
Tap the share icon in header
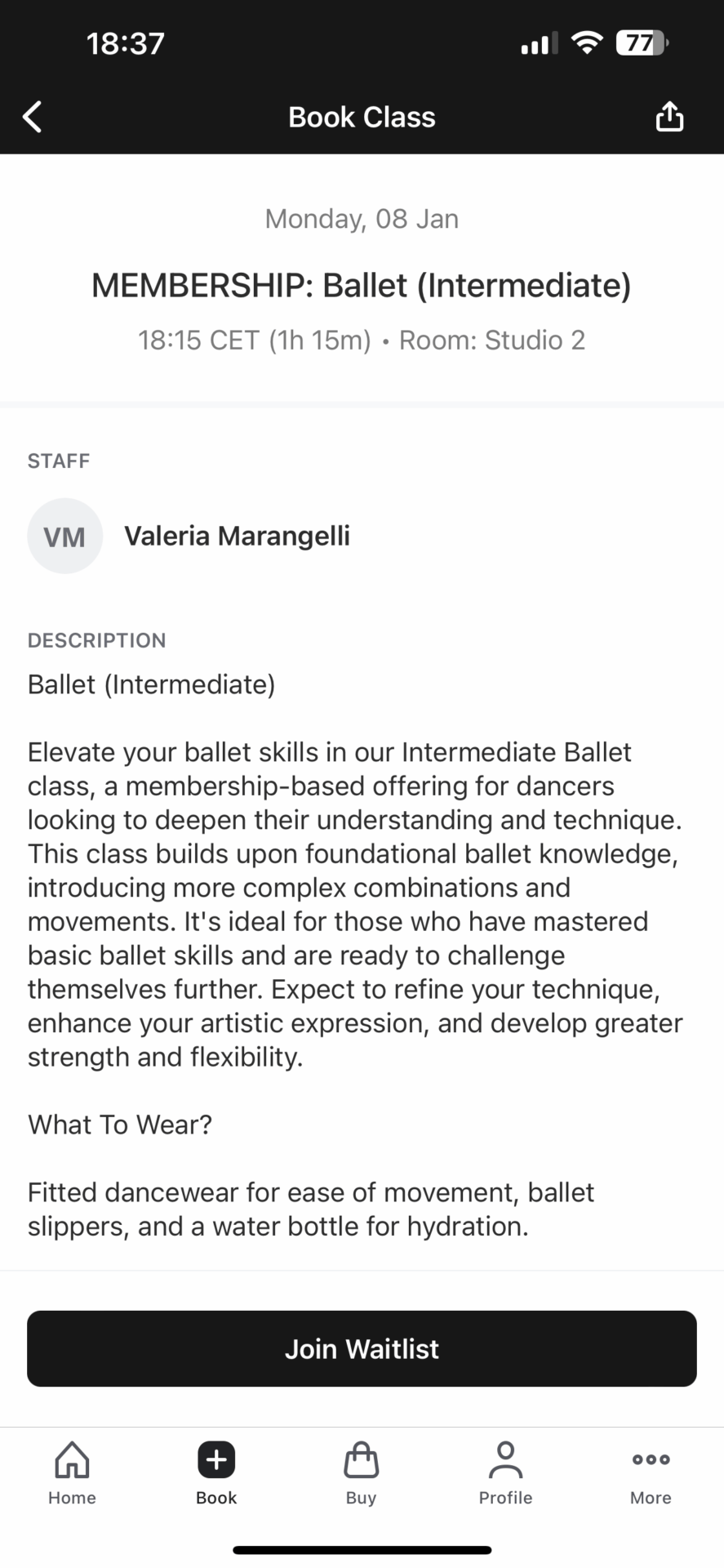669,117
